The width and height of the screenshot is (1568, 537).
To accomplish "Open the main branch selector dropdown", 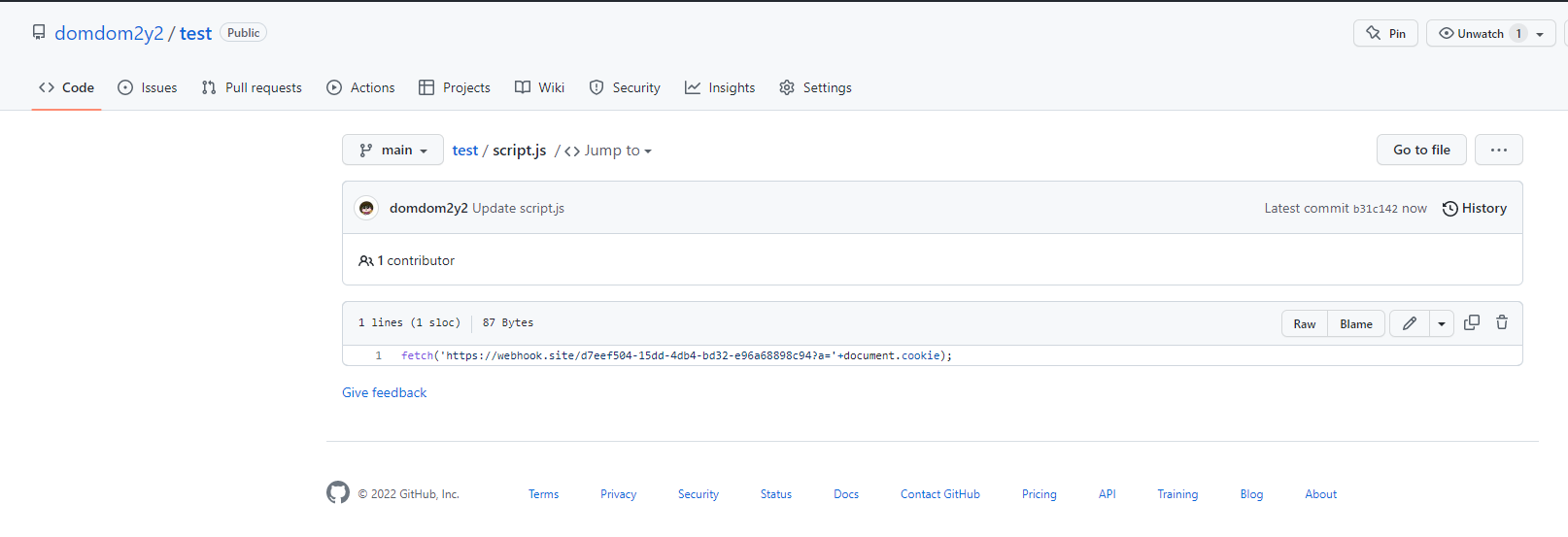I will (392, 150).
